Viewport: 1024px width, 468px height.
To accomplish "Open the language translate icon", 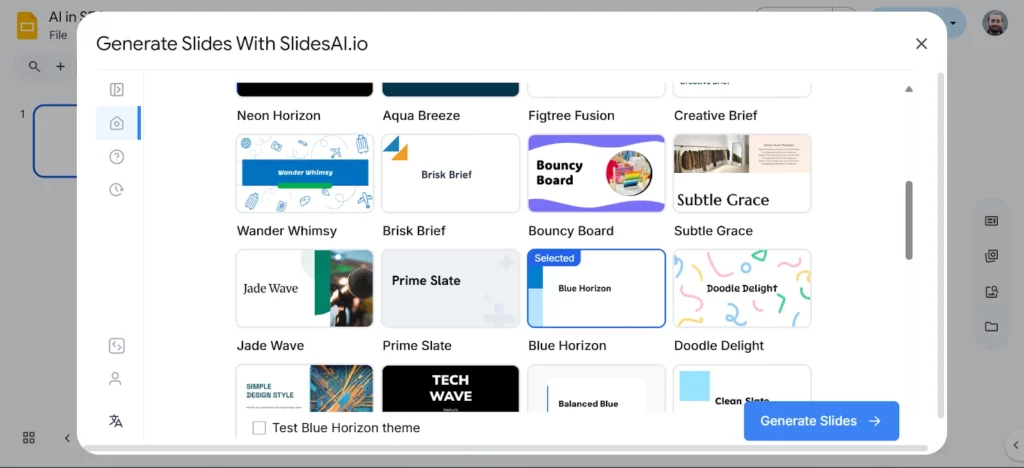I will 116,421.
